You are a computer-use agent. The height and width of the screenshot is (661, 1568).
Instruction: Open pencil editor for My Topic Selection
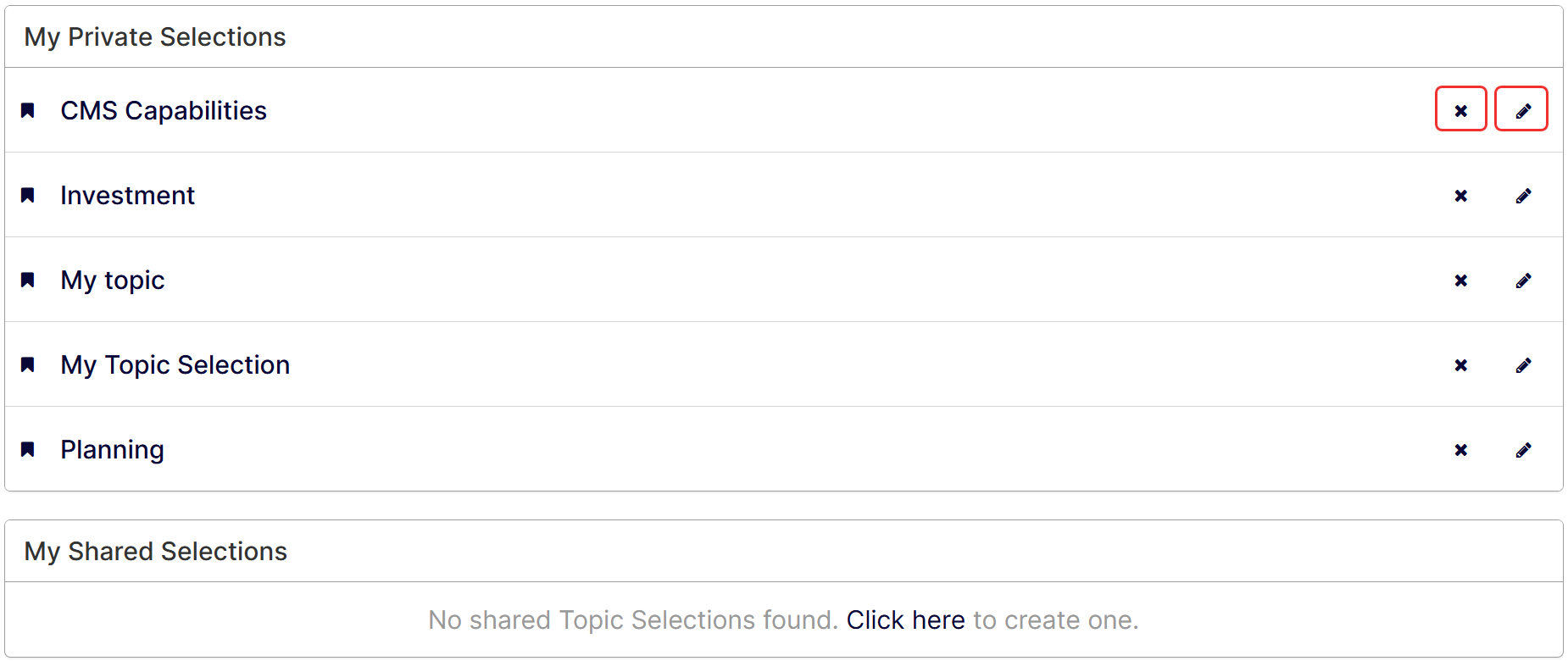coord(1523,365)
